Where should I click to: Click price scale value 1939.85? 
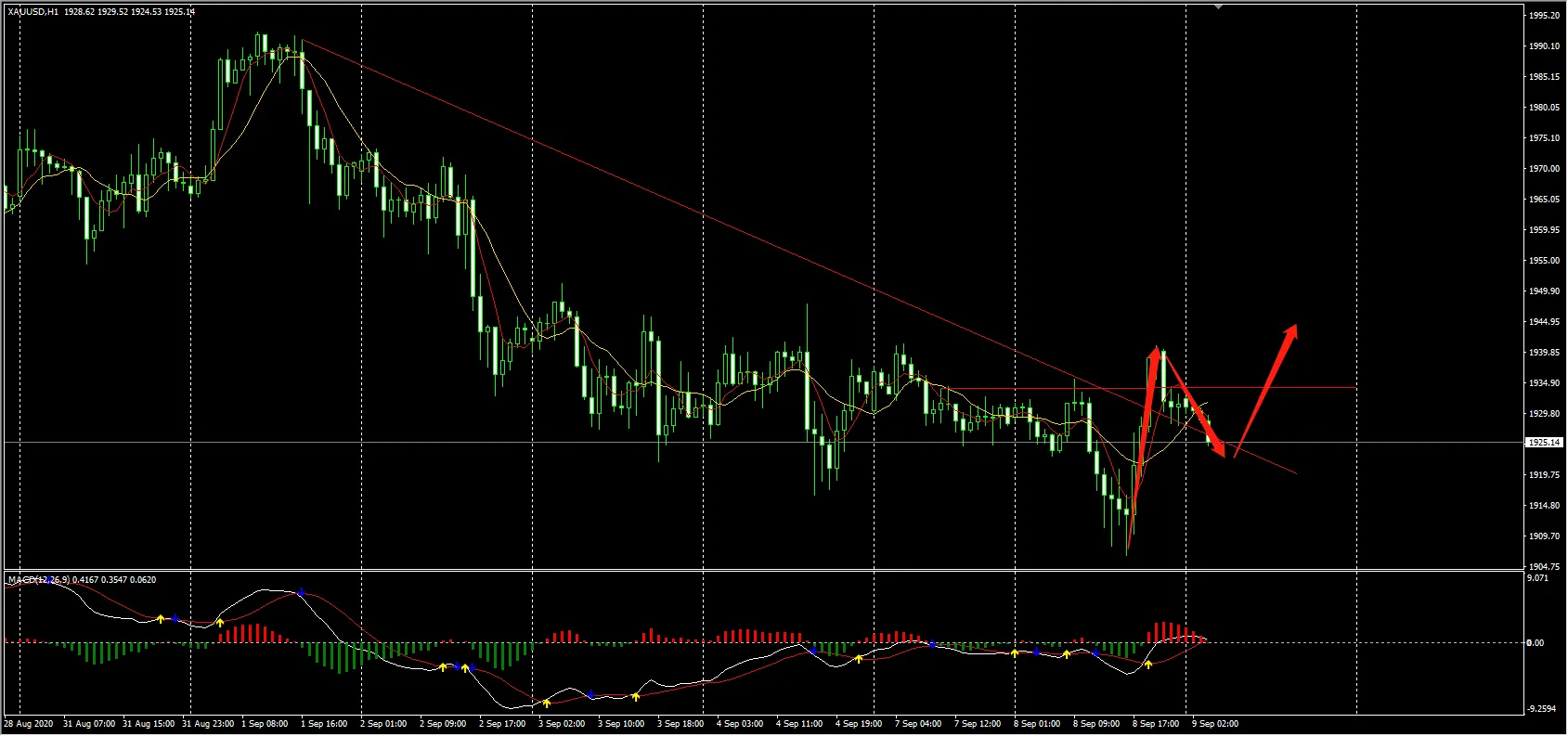point(1544,353)
